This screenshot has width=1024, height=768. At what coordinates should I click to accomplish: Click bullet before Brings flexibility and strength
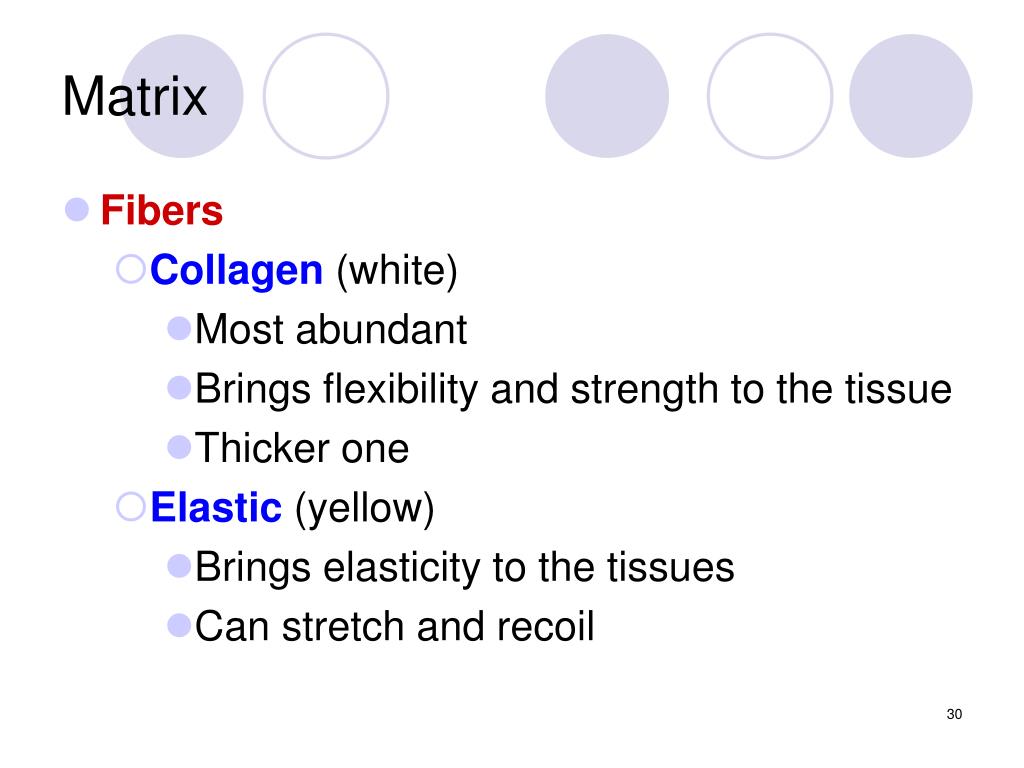pyautogui.click(x=179, y=387)
